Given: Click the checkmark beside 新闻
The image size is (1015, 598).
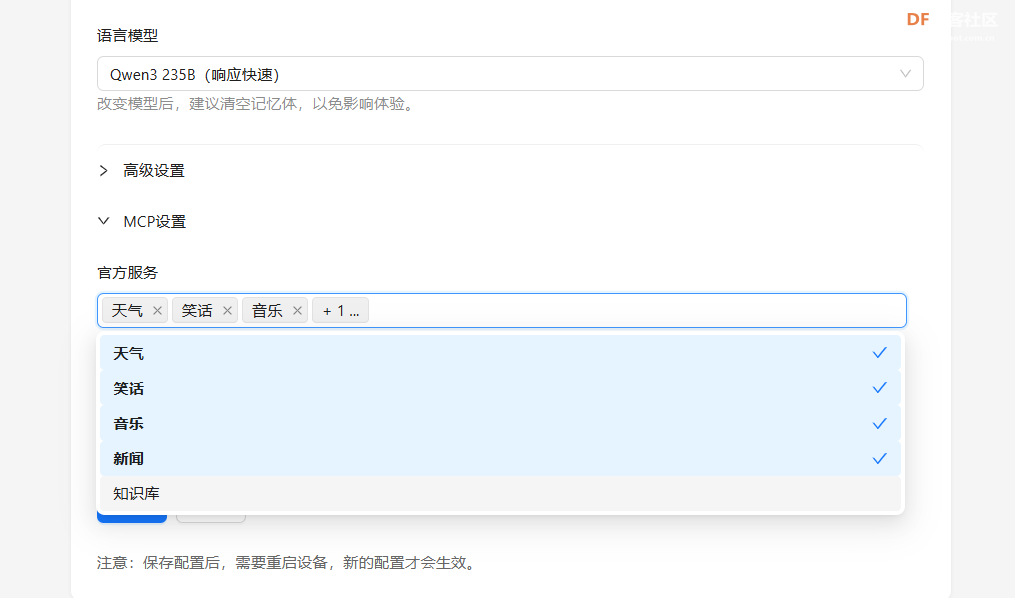Looking at the screenshot, I should tap(879, 458).
